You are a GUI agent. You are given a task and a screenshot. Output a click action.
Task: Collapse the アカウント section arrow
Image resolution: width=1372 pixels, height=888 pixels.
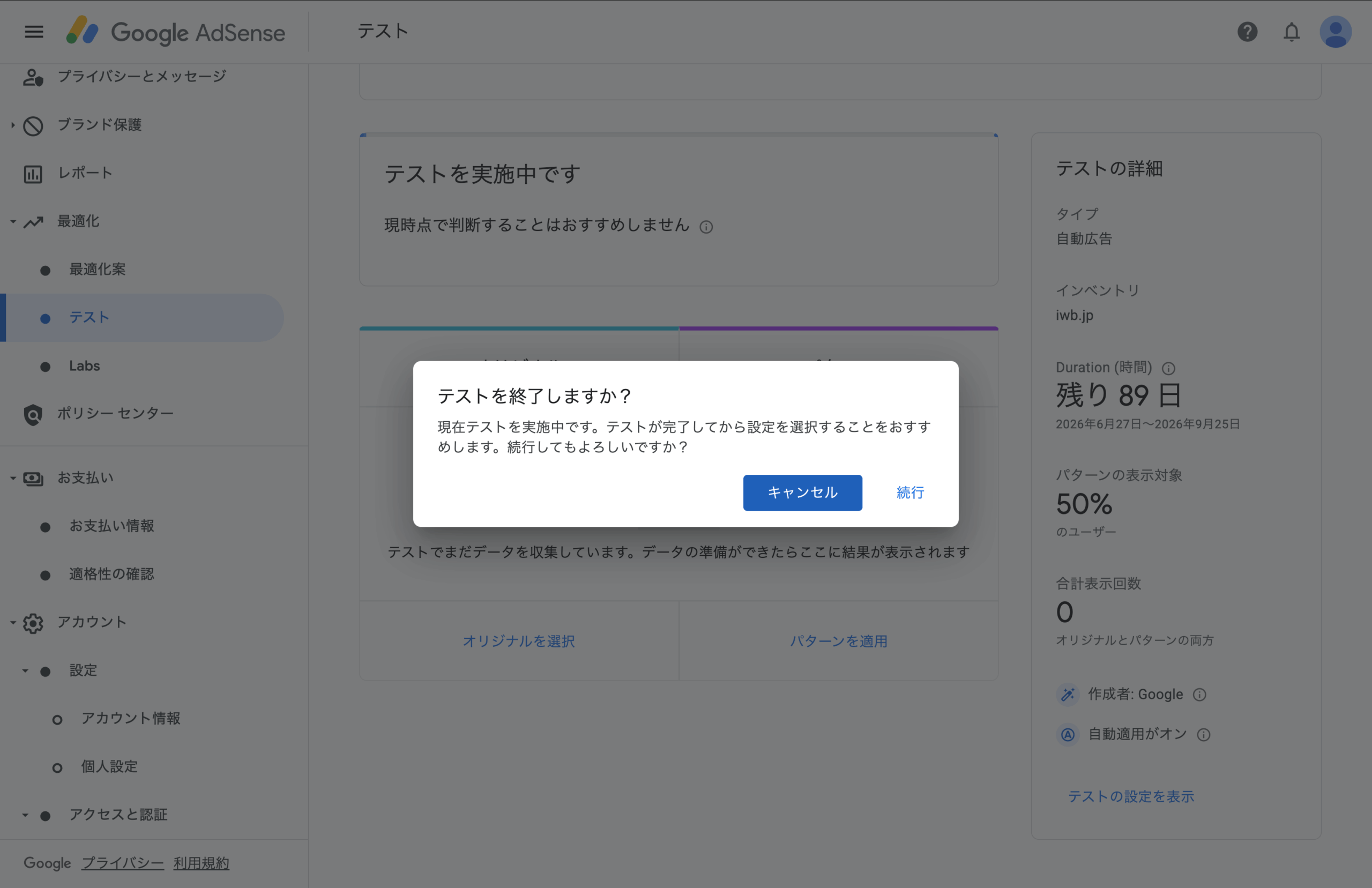click(13, 623)
